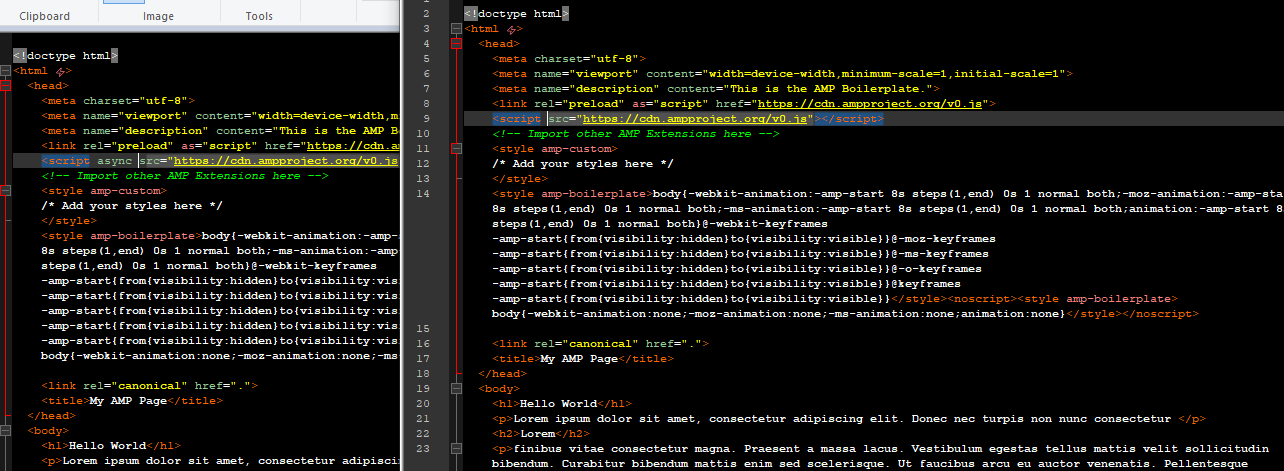Screen dimensions: 1284x471
Task: Click the doctype html declaration on line 2
Action: (517, 14)
